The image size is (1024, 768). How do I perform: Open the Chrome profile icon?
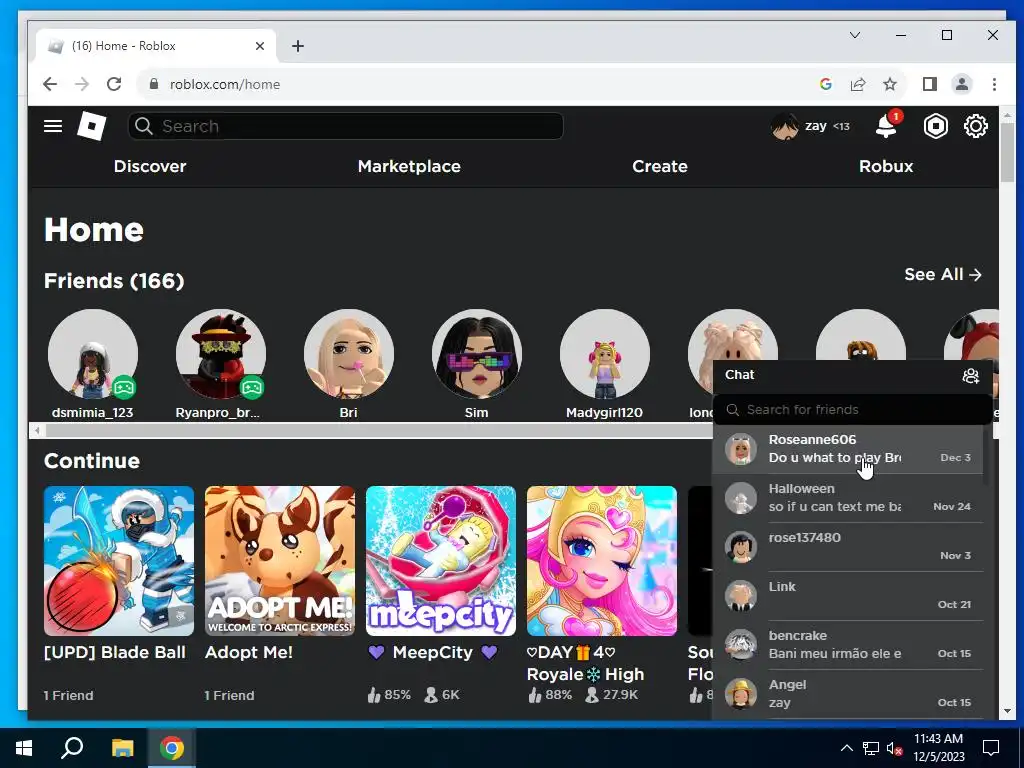tap(962, 84)
